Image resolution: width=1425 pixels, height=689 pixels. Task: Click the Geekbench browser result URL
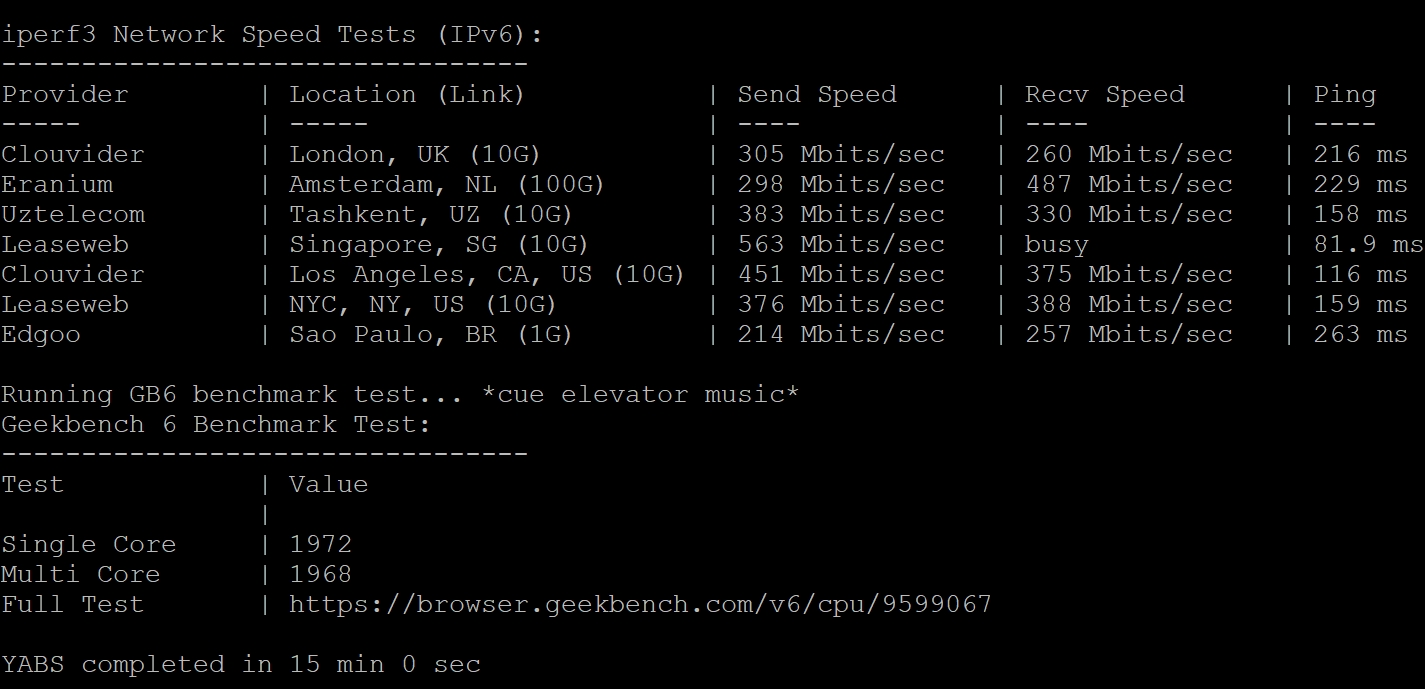pyautogui.click(x=640, y=604)
